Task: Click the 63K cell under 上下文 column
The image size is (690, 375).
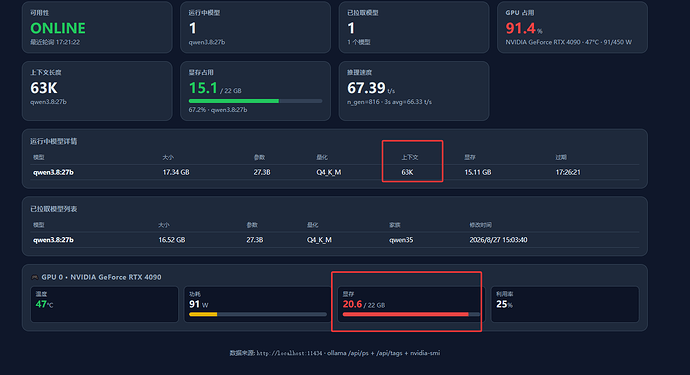Action: pos(407,172)
